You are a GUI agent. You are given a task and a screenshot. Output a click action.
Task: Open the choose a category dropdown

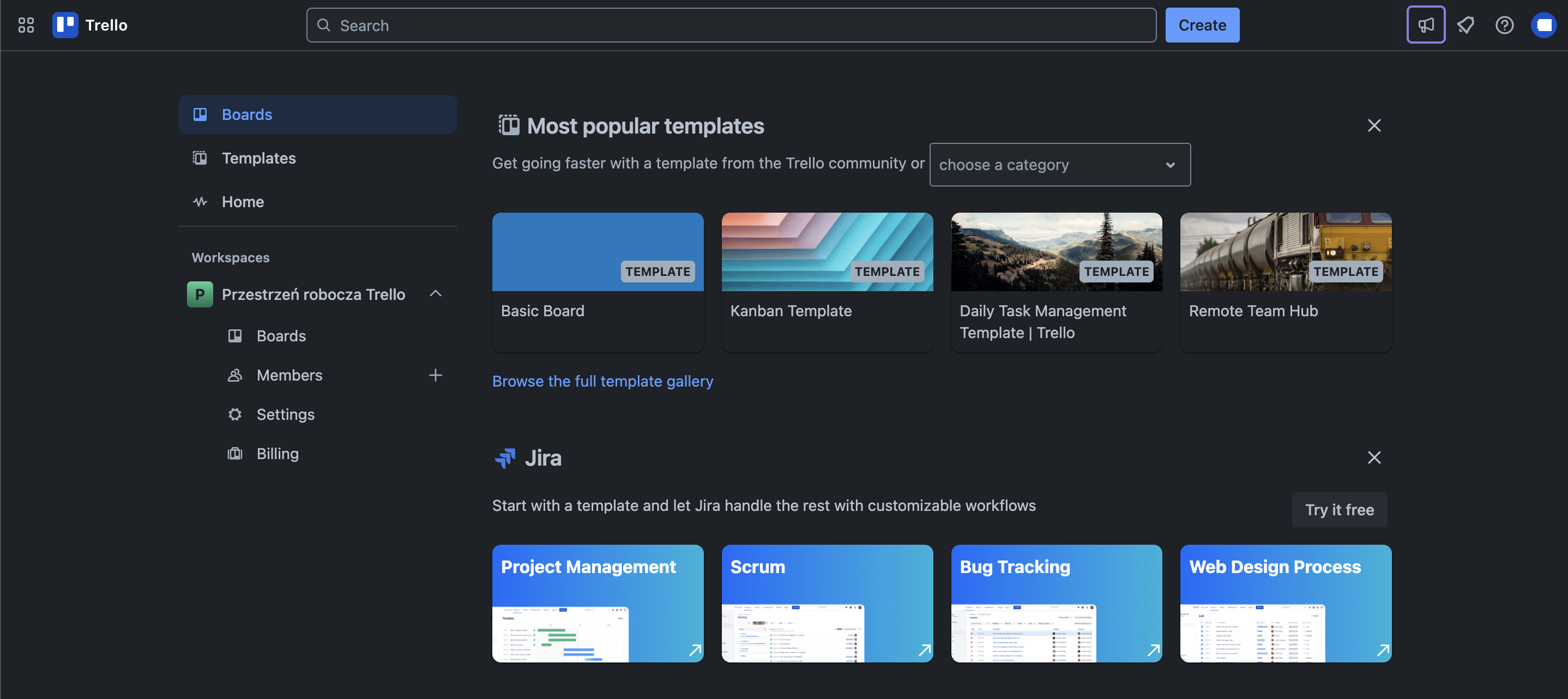pos(1060,165)
